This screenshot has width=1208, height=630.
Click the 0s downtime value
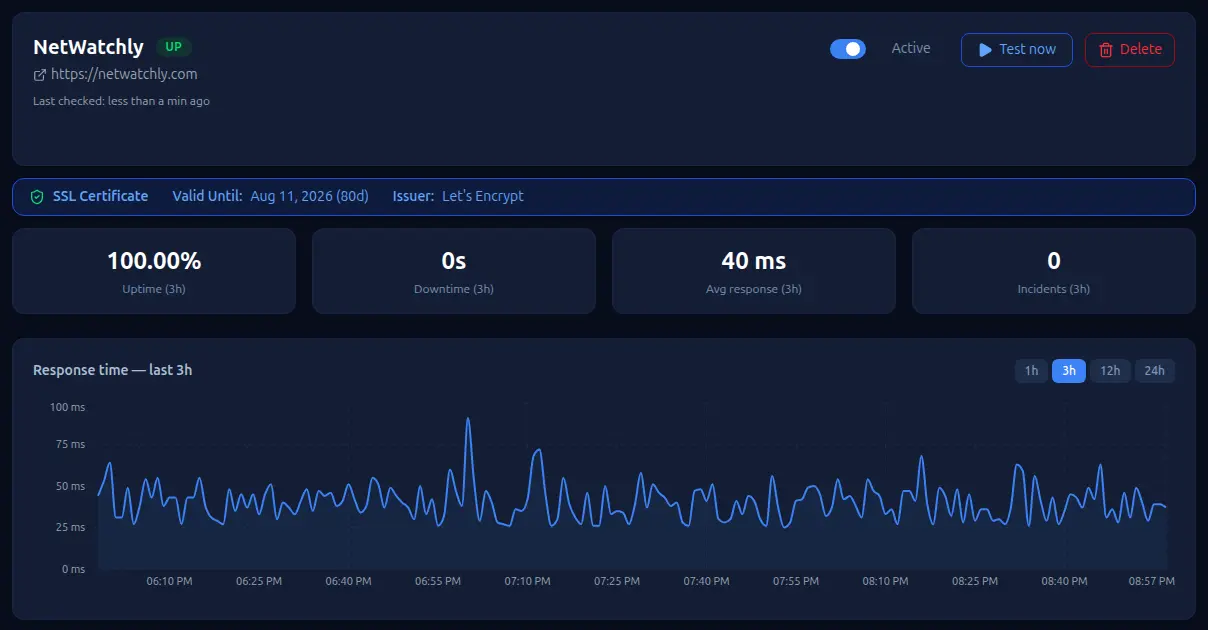point(454,261)
